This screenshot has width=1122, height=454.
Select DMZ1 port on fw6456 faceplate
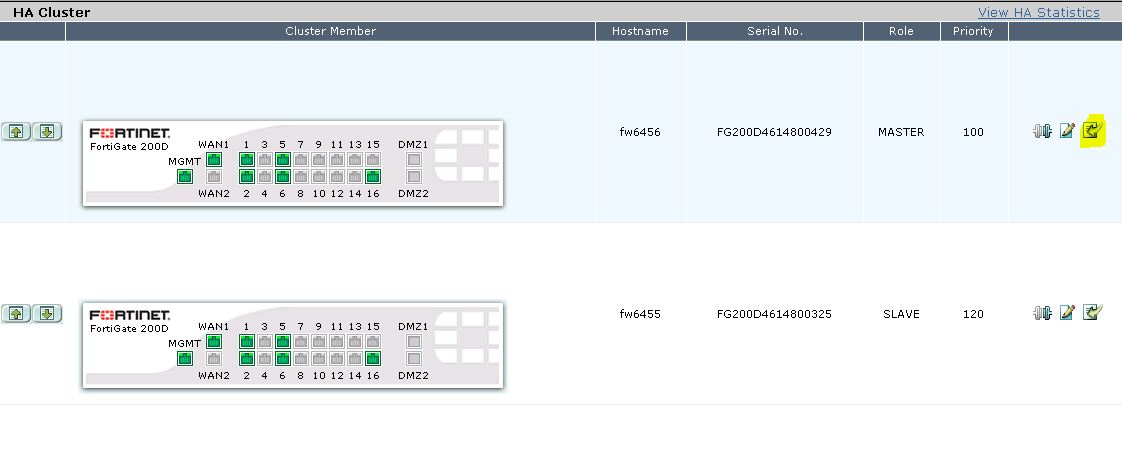(413, 159)
